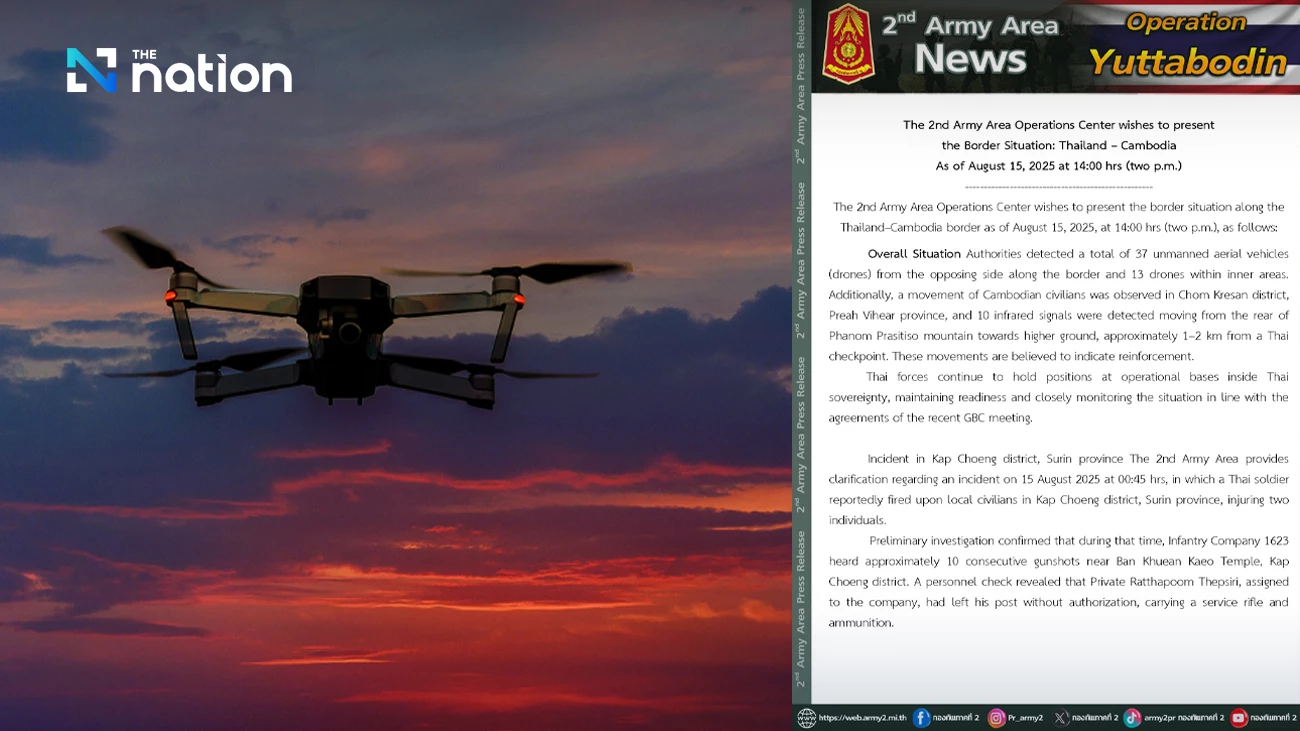The image size is (1300, 731).
Task: Click the X (Twitter) icon
Action: [x=1061, y=717]
